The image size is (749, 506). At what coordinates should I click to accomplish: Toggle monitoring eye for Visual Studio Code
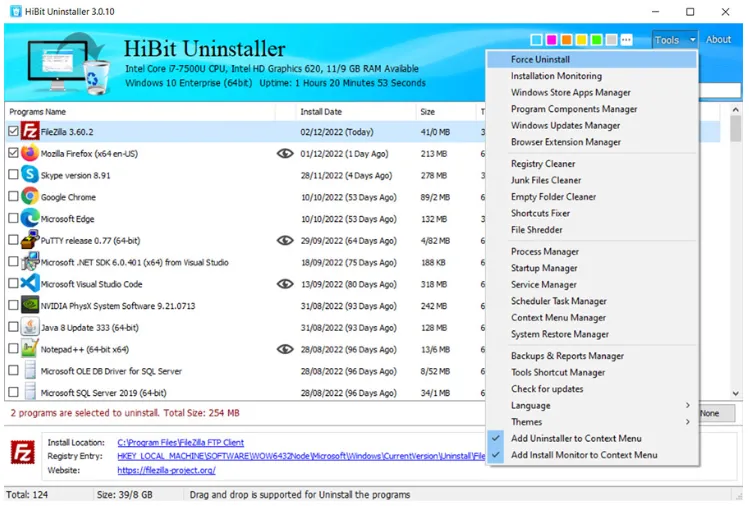click(x=285, y=284)
